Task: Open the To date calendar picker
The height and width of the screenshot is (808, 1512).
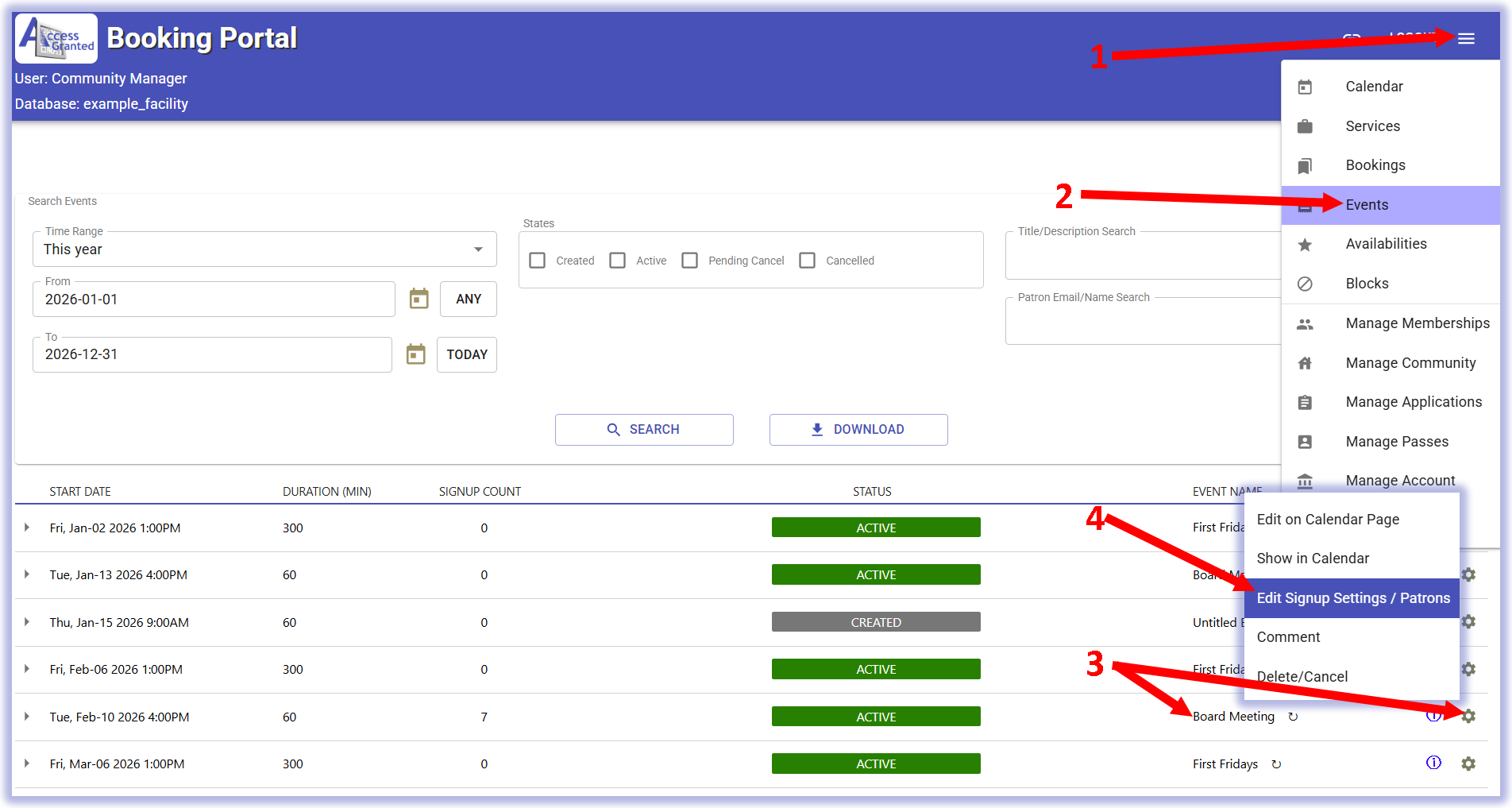Action: 415,354
